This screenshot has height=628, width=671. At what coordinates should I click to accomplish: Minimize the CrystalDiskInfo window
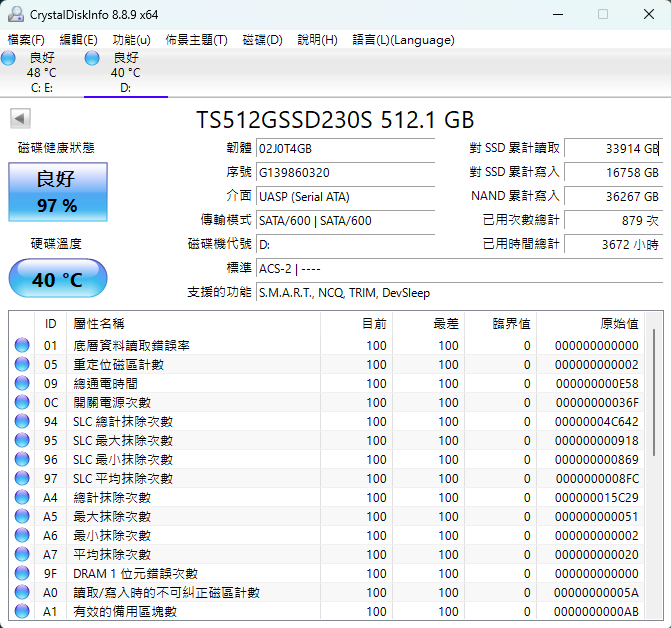tap(558, 15)
